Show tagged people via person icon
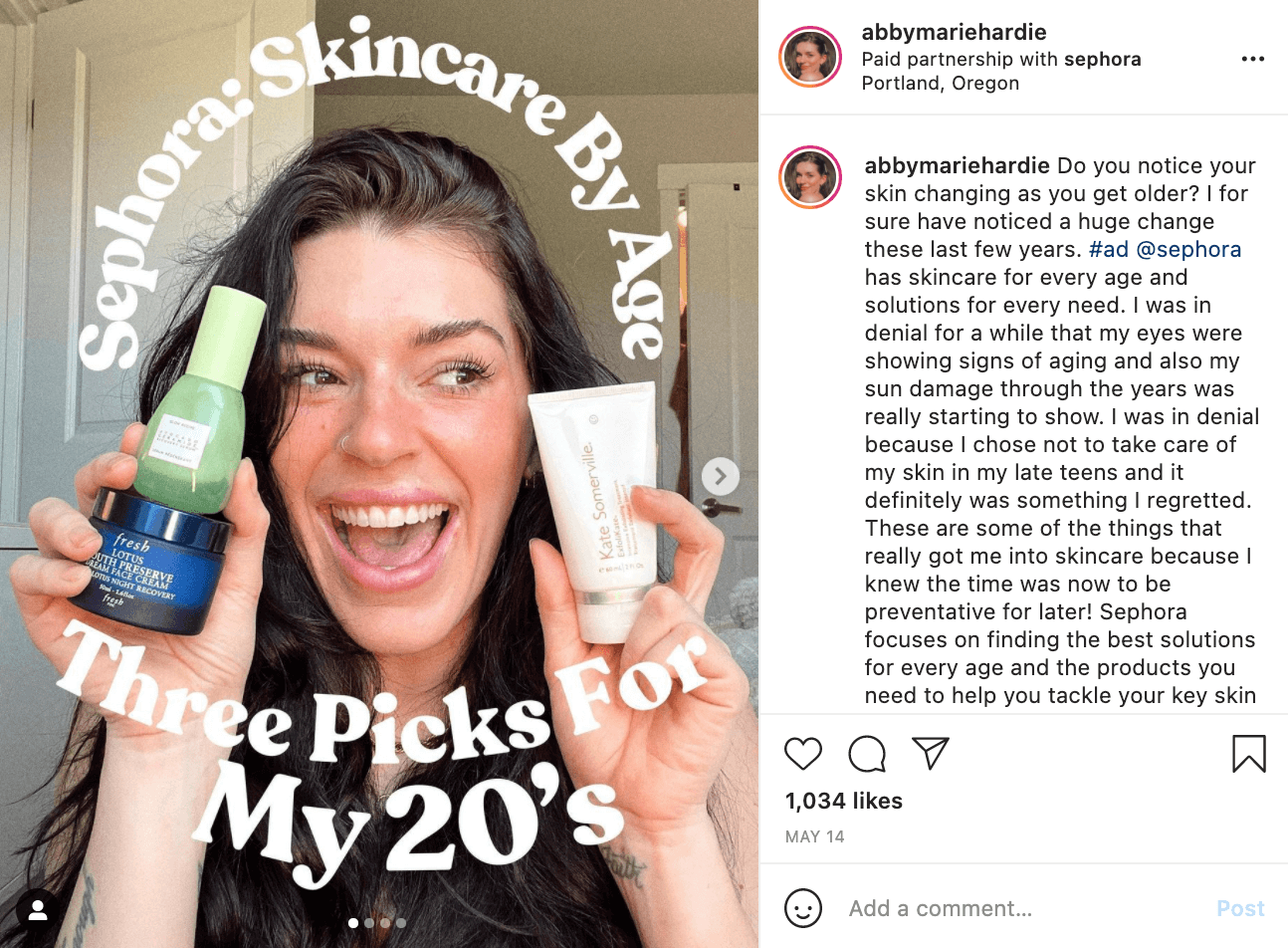This screenshot has height=948, width=1288. point(38,909)
